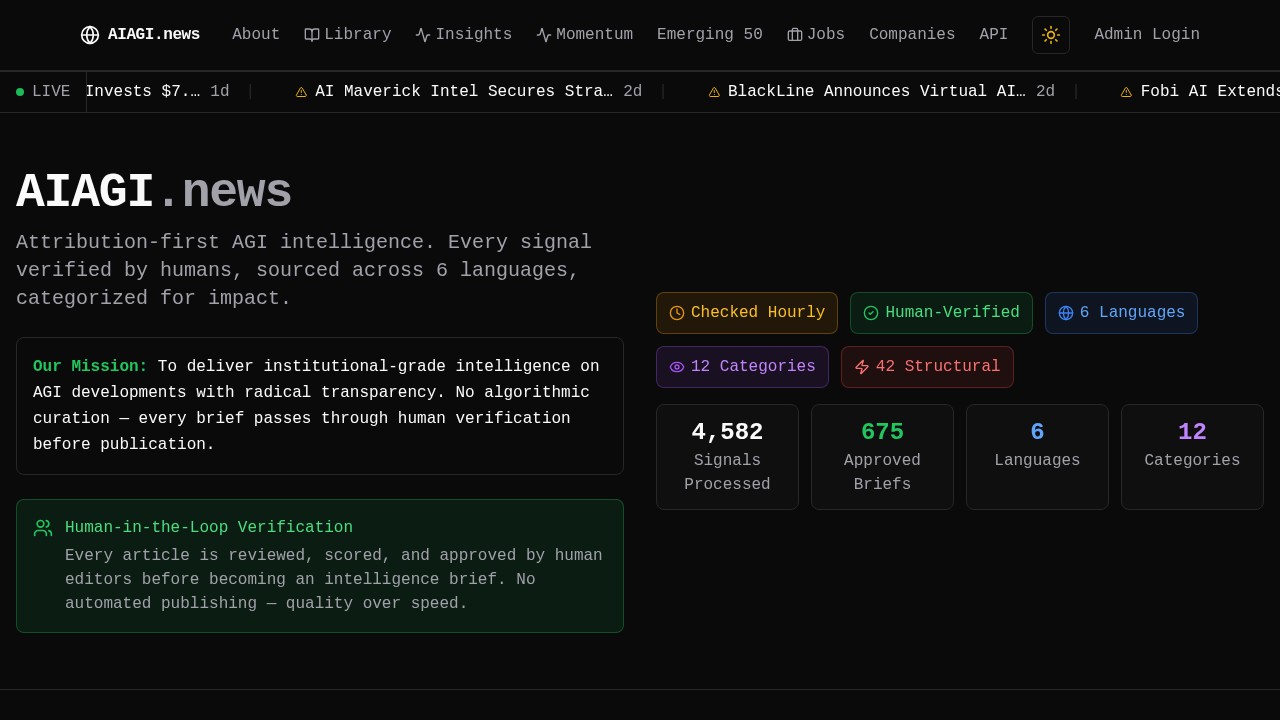Click the lightning icon on 42 Structural badge
Screen dimensions: 1280x720
862,367
